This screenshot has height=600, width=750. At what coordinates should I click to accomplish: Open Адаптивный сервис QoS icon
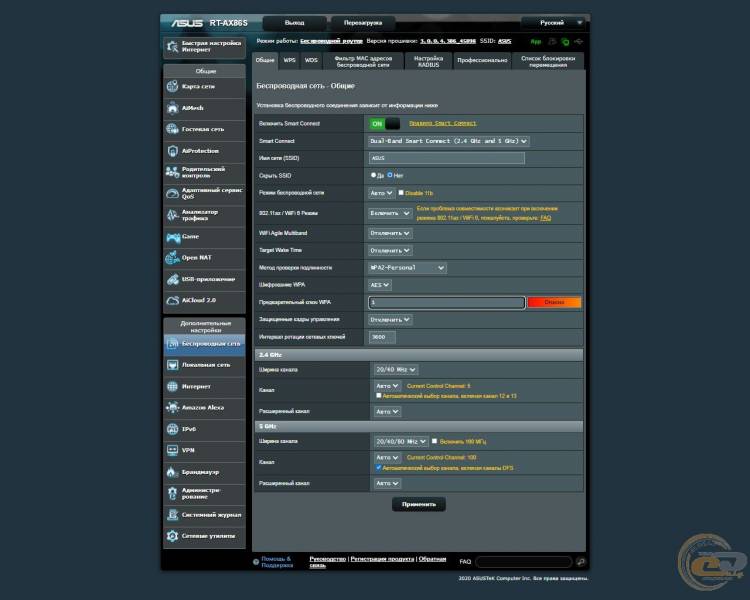172,193
